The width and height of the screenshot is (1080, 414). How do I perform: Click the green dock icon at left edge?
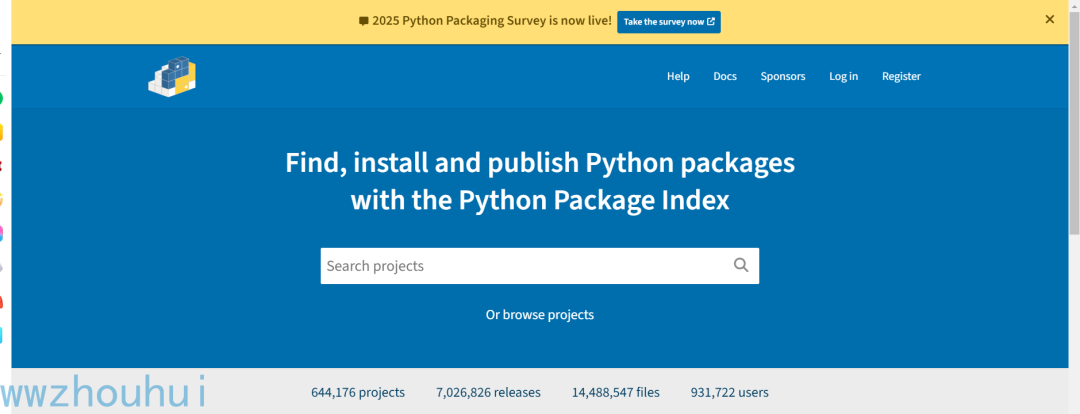click(x=1, y=99)
